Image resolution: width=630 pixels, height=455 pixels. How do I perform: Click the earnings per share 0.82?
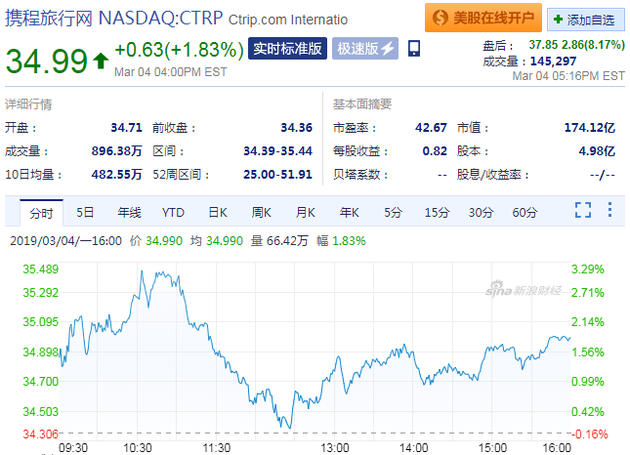pos(435,151)
